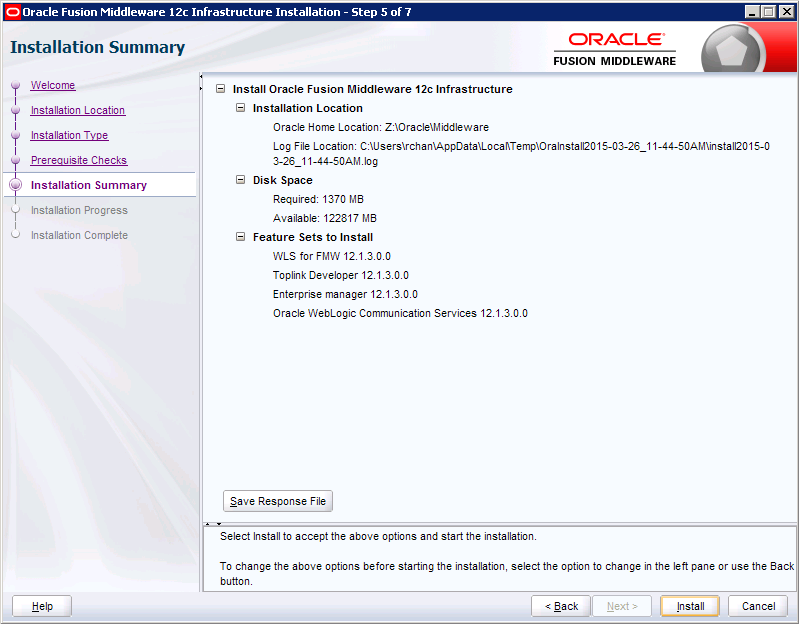799x624 pixels.
Task: Click the disabled Next button
Action: pos(622,606)
